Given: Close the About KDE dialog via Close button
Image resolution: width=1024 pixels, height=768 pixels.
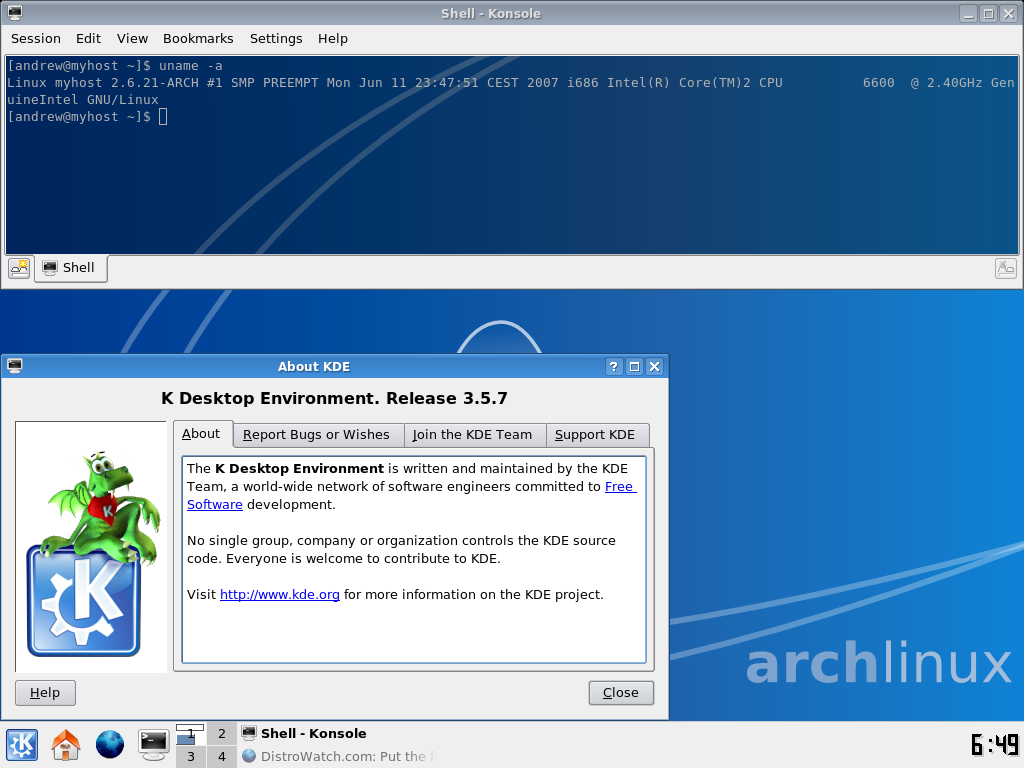Looking at the screenshot, I should pos(621,692).
